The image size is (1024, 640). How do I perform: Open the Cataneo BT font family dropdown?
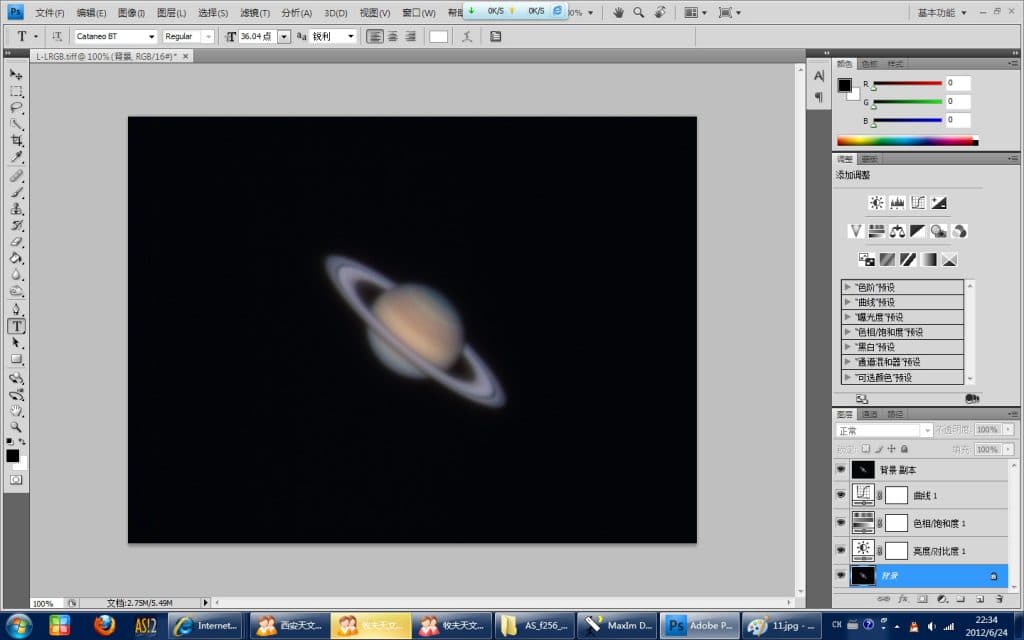pyautogui.click(x=152, y=36)
